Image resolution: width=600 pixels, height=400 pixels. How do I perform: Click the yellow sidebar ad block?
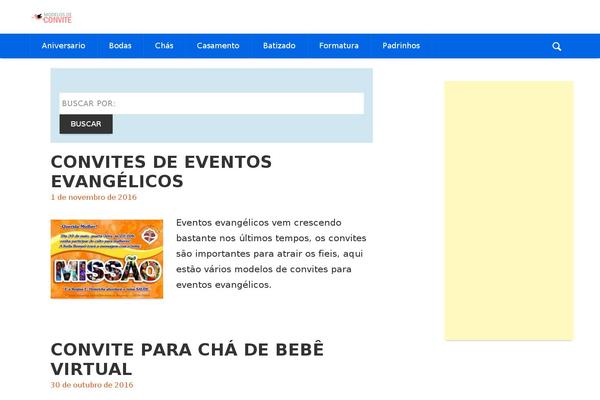point(509,211)
